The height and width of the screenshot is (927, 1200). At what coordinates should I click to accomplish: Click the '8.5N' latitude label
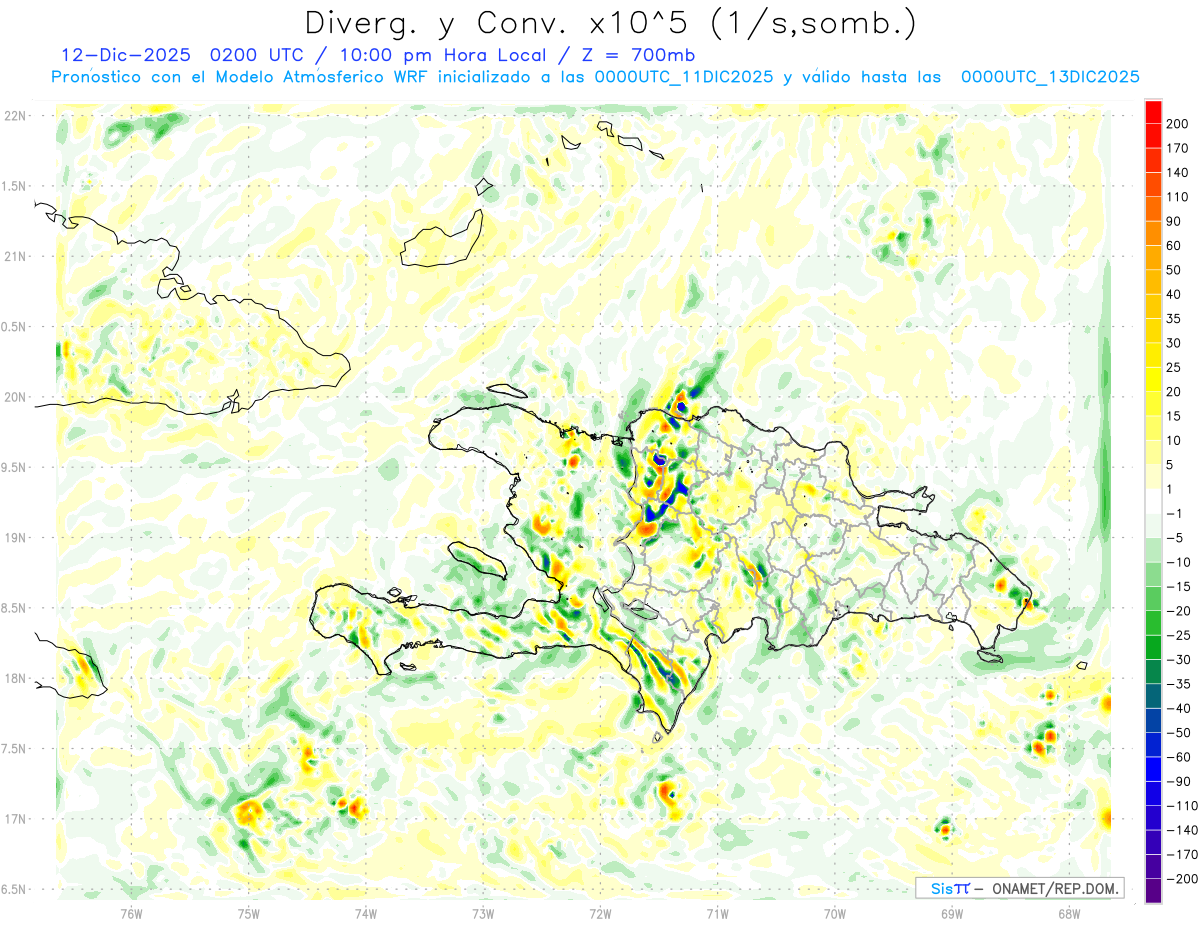[14, 608]
